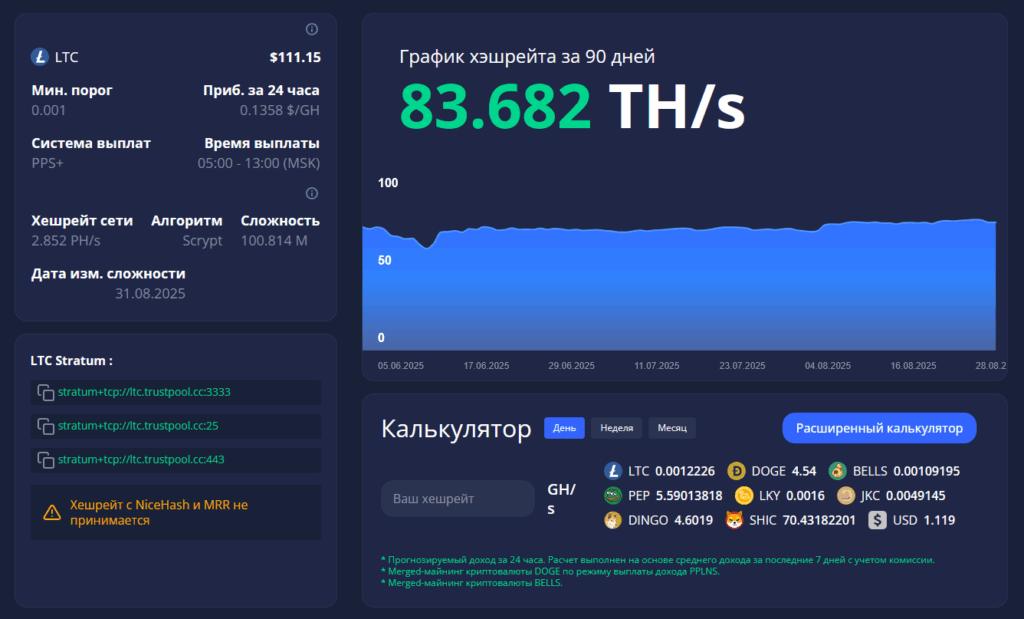Click the chart date label 05.06.2025
Viewport: 1024px width, 619px height.
(x=401, y=366)
